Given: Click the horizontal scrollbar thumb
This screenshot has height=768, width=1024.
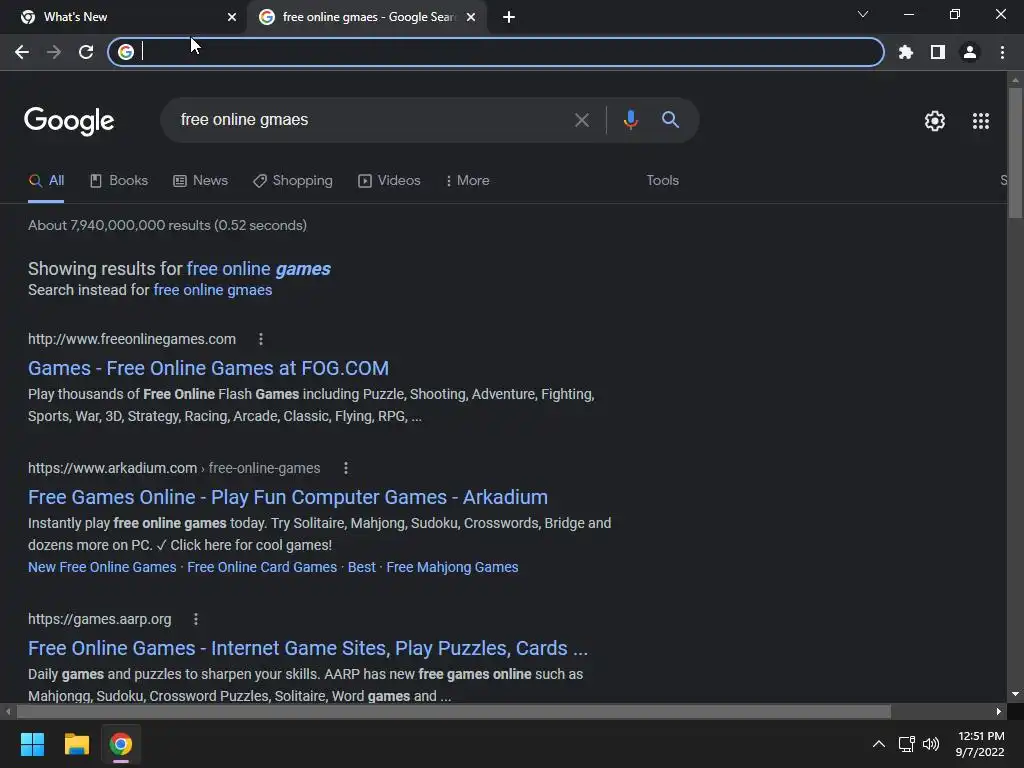Looking at the screenshot, I should pyautogui.click(x=454, y=712).
